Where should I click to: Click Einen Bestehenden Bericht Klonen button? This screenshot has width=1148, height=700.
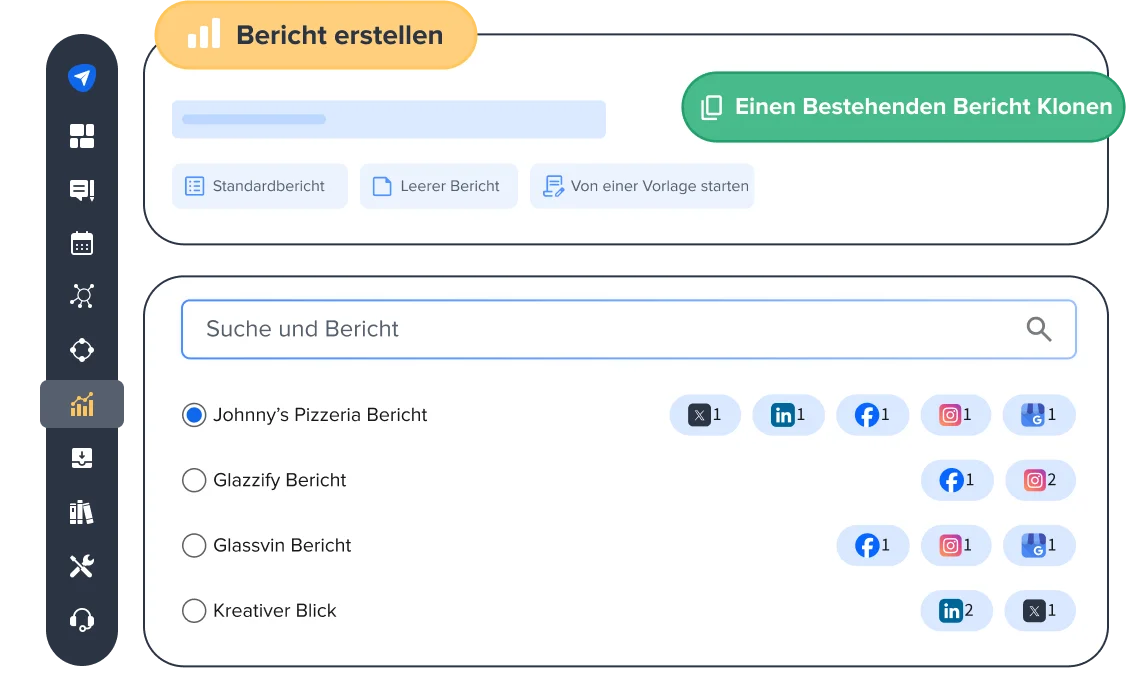902,106
